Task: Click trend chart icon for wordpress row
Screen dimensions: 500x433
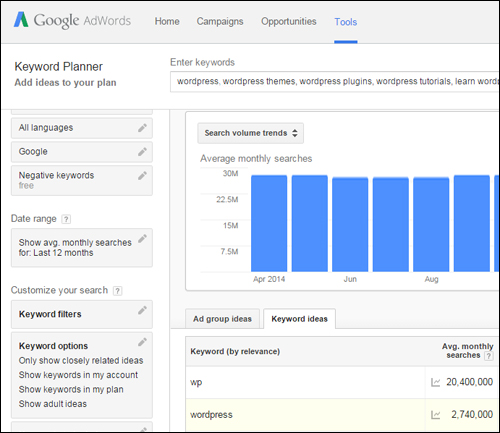Action: click(x=435, y=415)
